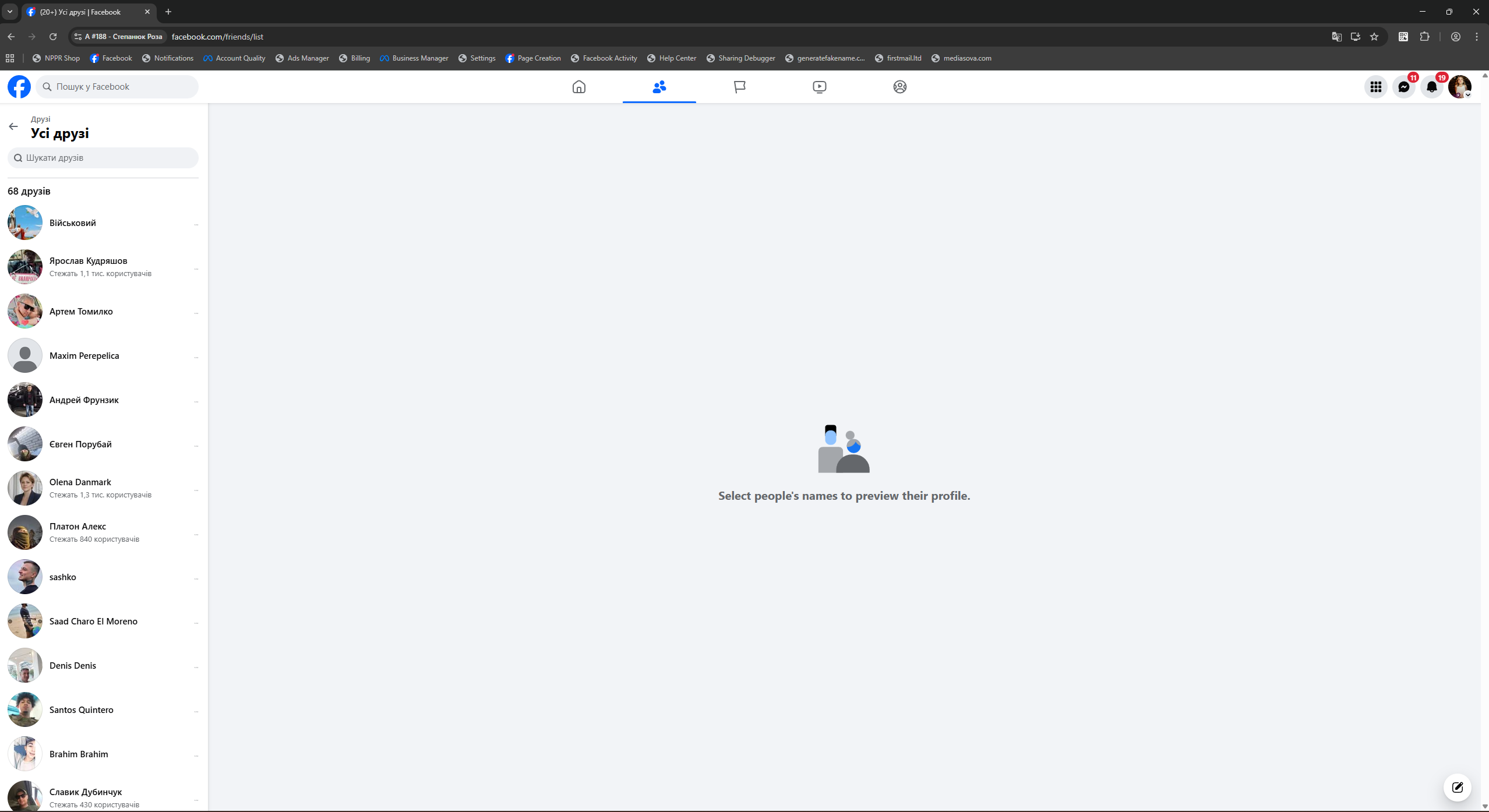
Task: Click the new message compose icon
Action: 1457,788
